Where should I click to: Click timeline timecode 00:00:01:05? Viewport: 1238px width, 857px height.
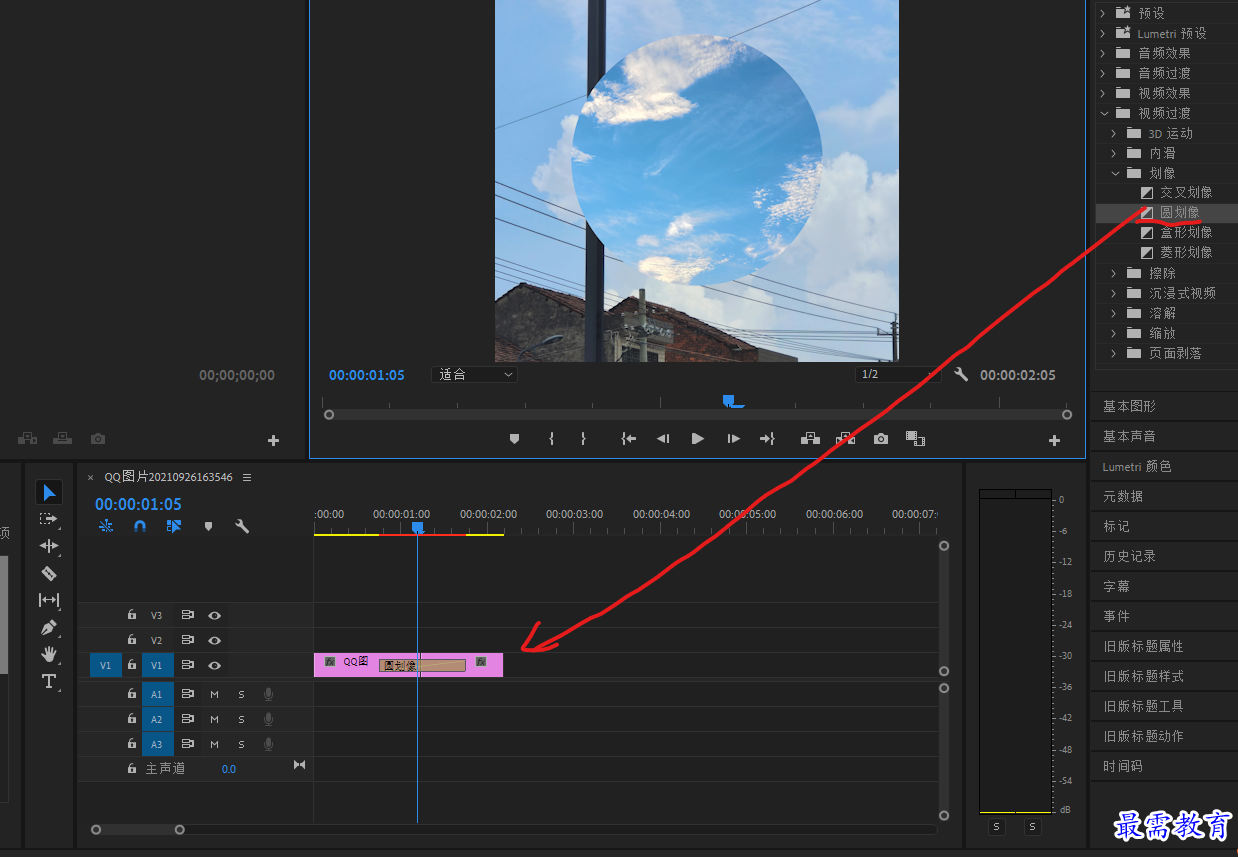pyautogui.click(x=138, y=504)
